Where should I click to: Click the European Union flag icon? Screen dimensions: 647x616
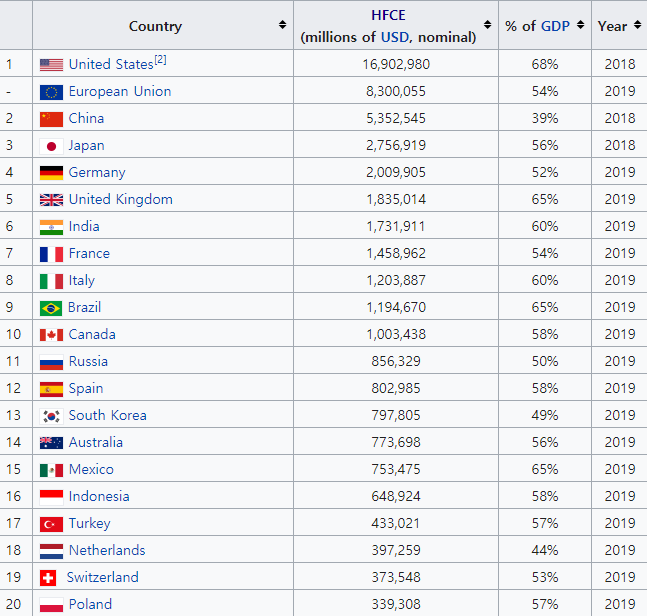click(51, 92)
